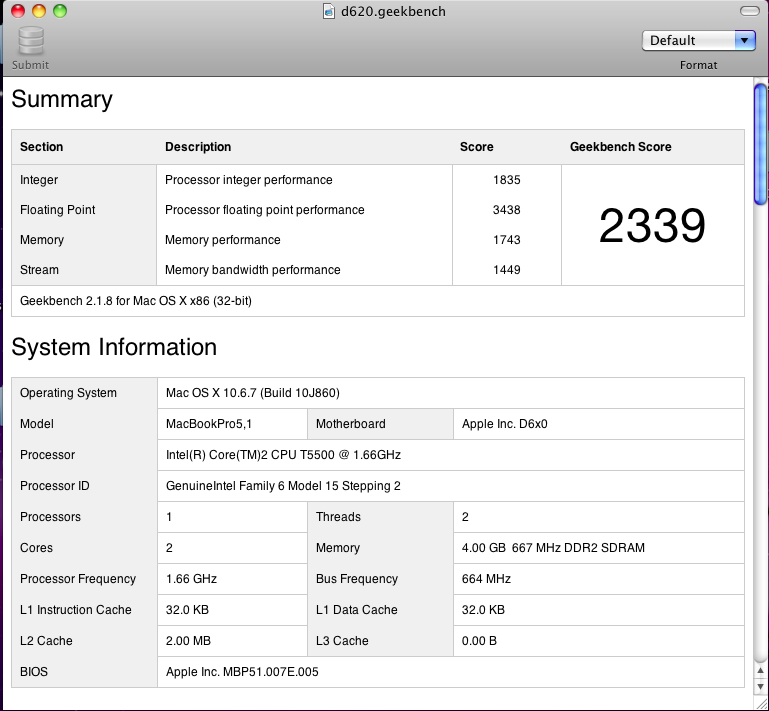This screenshot has width=769, height=711.
Task: Click 'Processor integer performance' description
Action: coord(249,180)
